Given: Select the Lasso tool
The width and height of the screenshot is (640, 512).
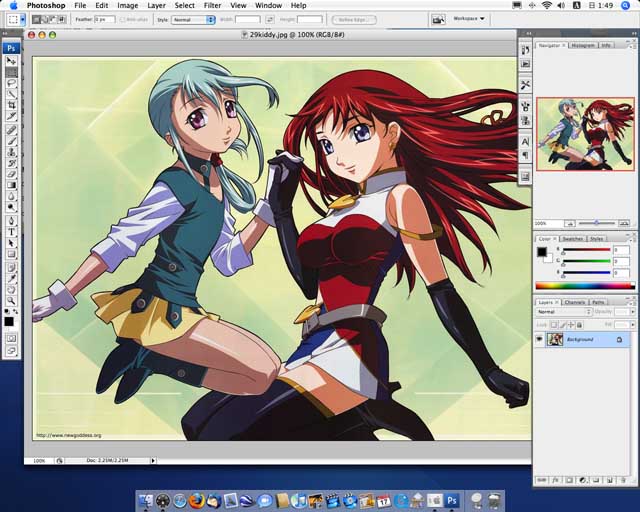Looking at the screenshot, I should (11, 83).
